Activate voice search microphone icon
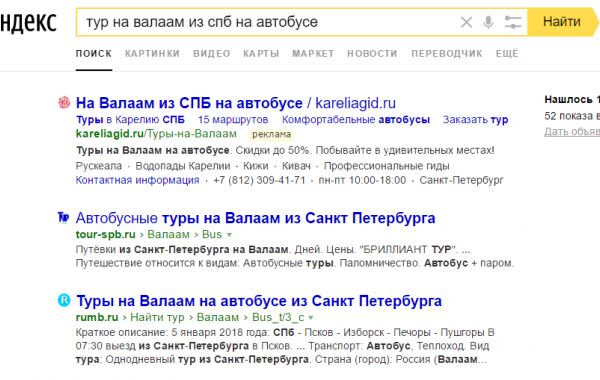The image size is (600, 380). pos(488,22)
